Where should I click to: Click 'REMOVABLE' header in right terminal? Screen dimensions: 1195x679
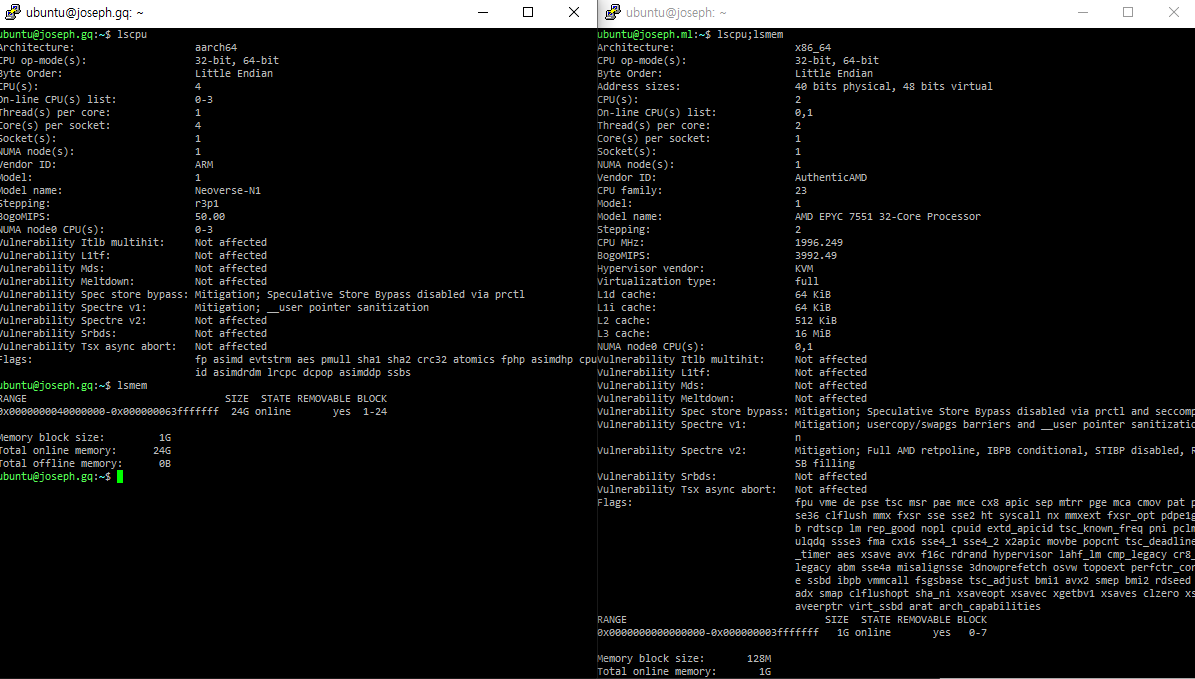924,620
